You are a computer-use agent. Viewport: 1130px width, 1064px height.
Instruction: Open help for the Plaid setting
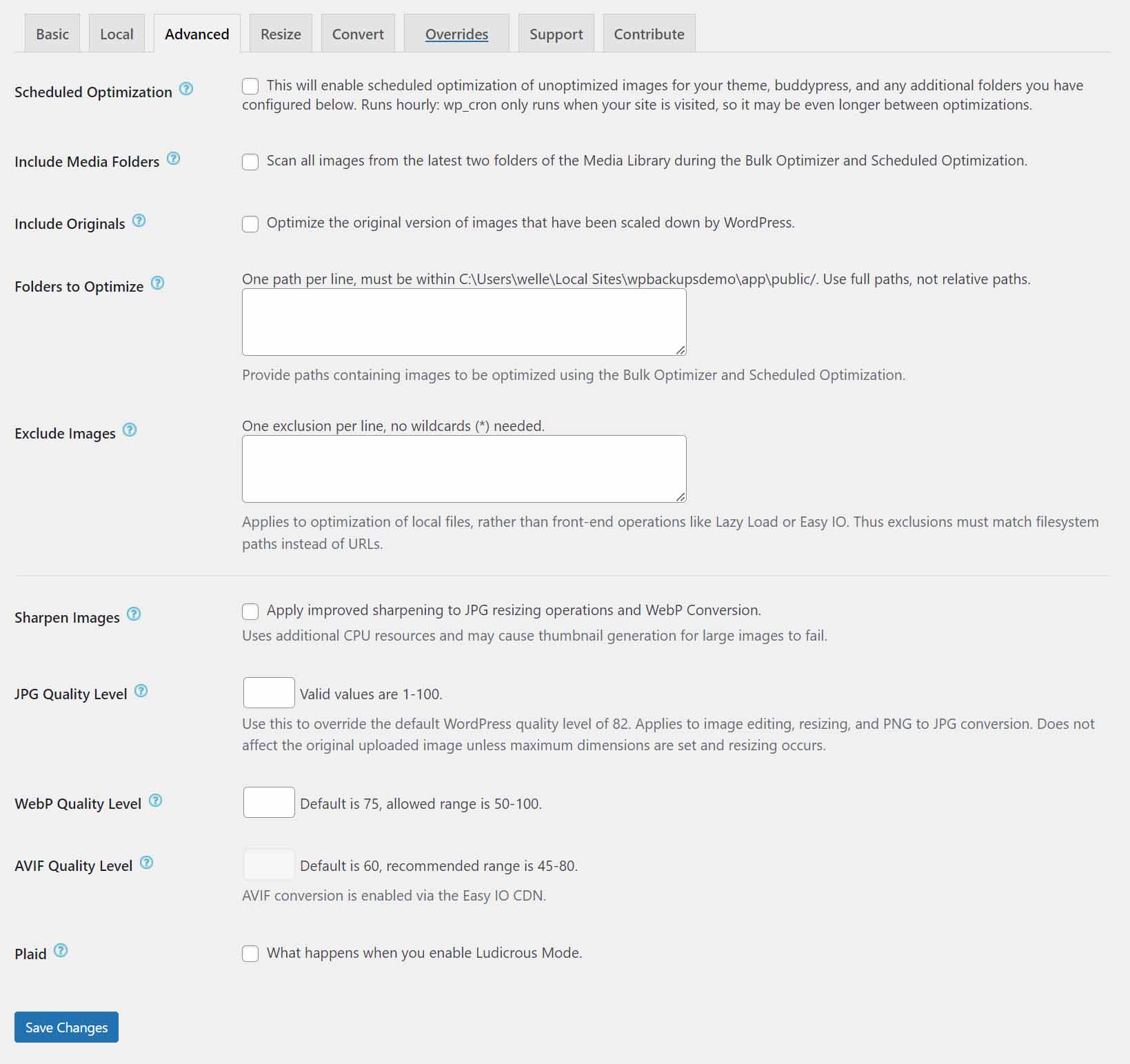pos(61,950)
